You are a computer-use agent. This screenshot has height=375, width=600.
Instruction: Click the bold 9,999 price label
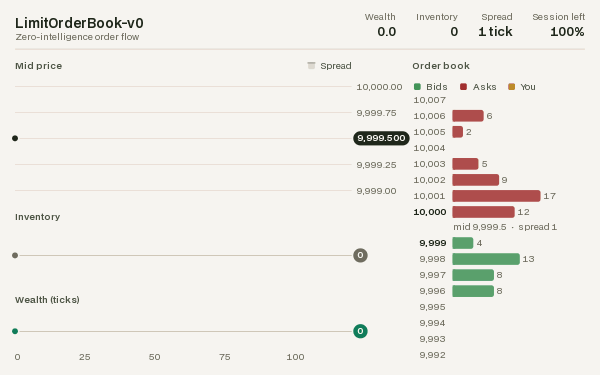(433, 243)
